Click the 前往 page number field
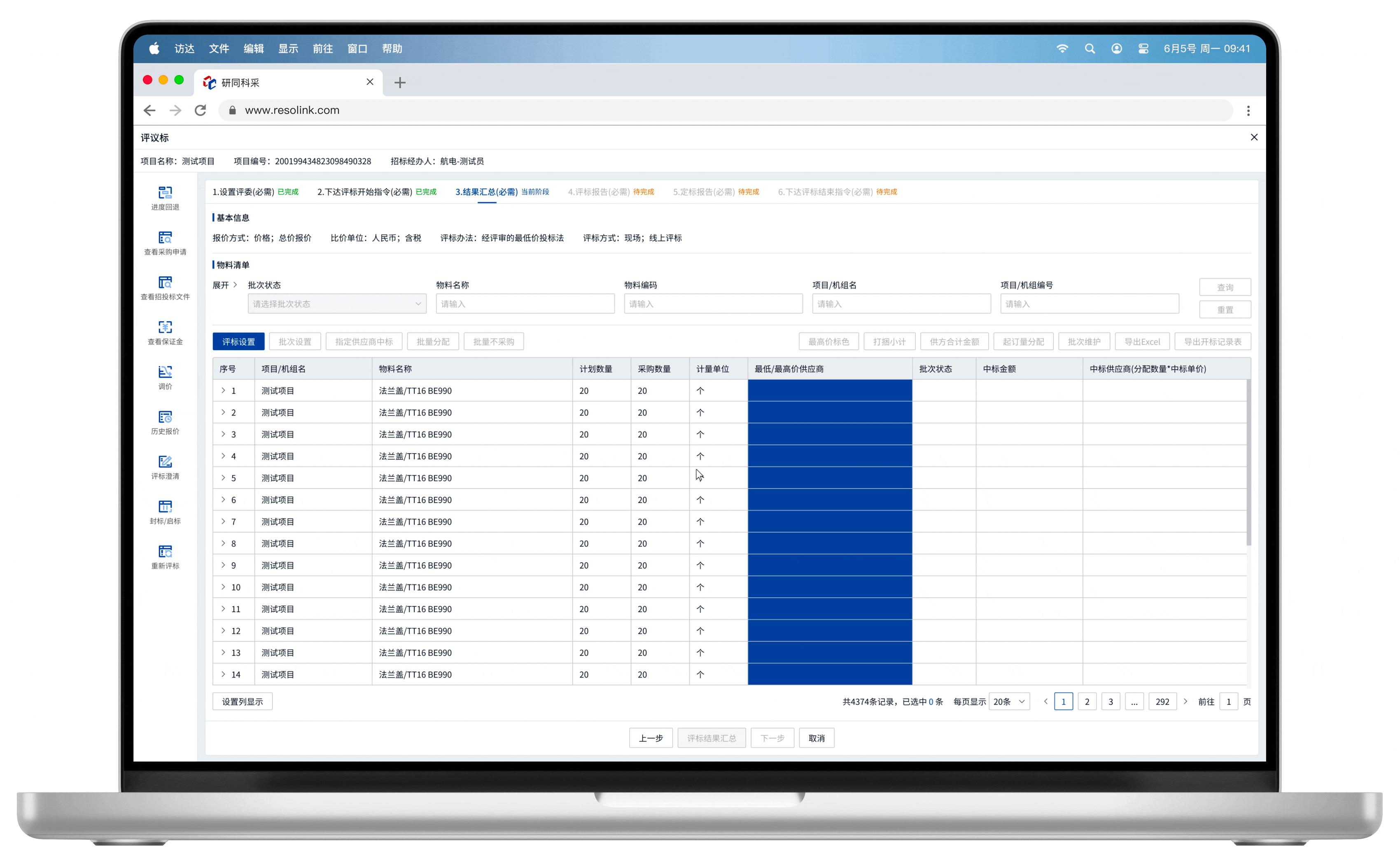The image size is (1400, 865). (1228, 701)
